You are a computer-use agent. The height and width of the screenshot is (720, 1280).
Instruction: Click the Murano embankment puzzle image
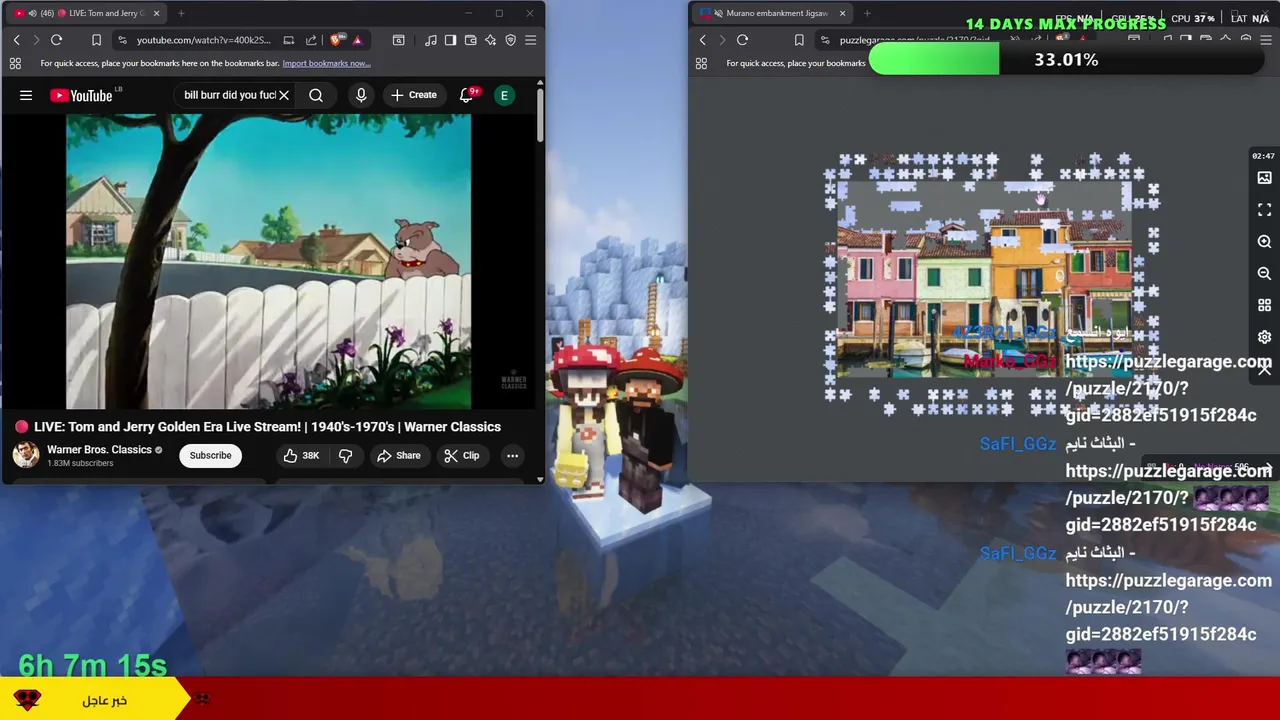tap(985, 280)
